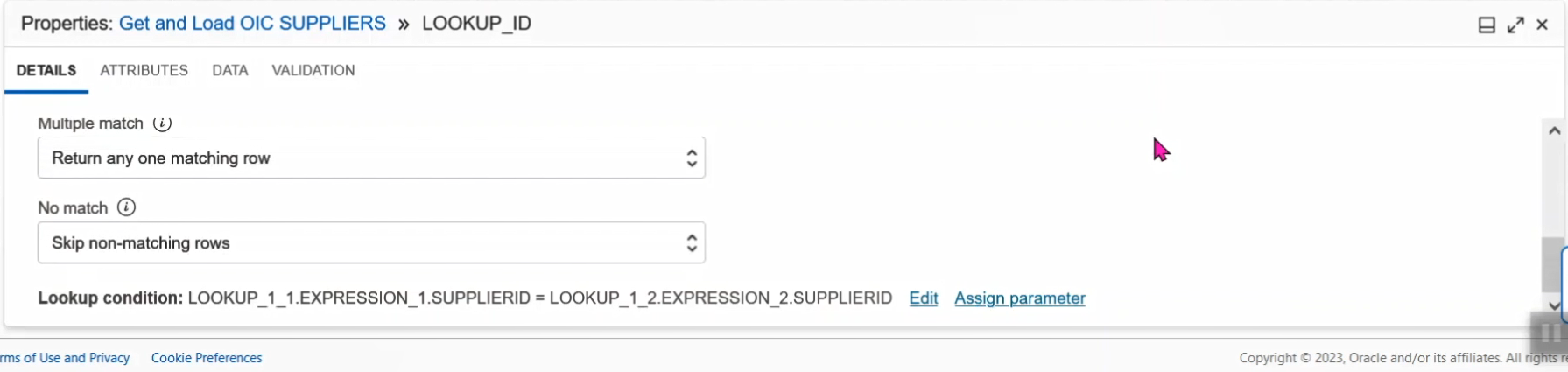Switch to the Attributes tab

pyautogui.click(x=144, y=70)
